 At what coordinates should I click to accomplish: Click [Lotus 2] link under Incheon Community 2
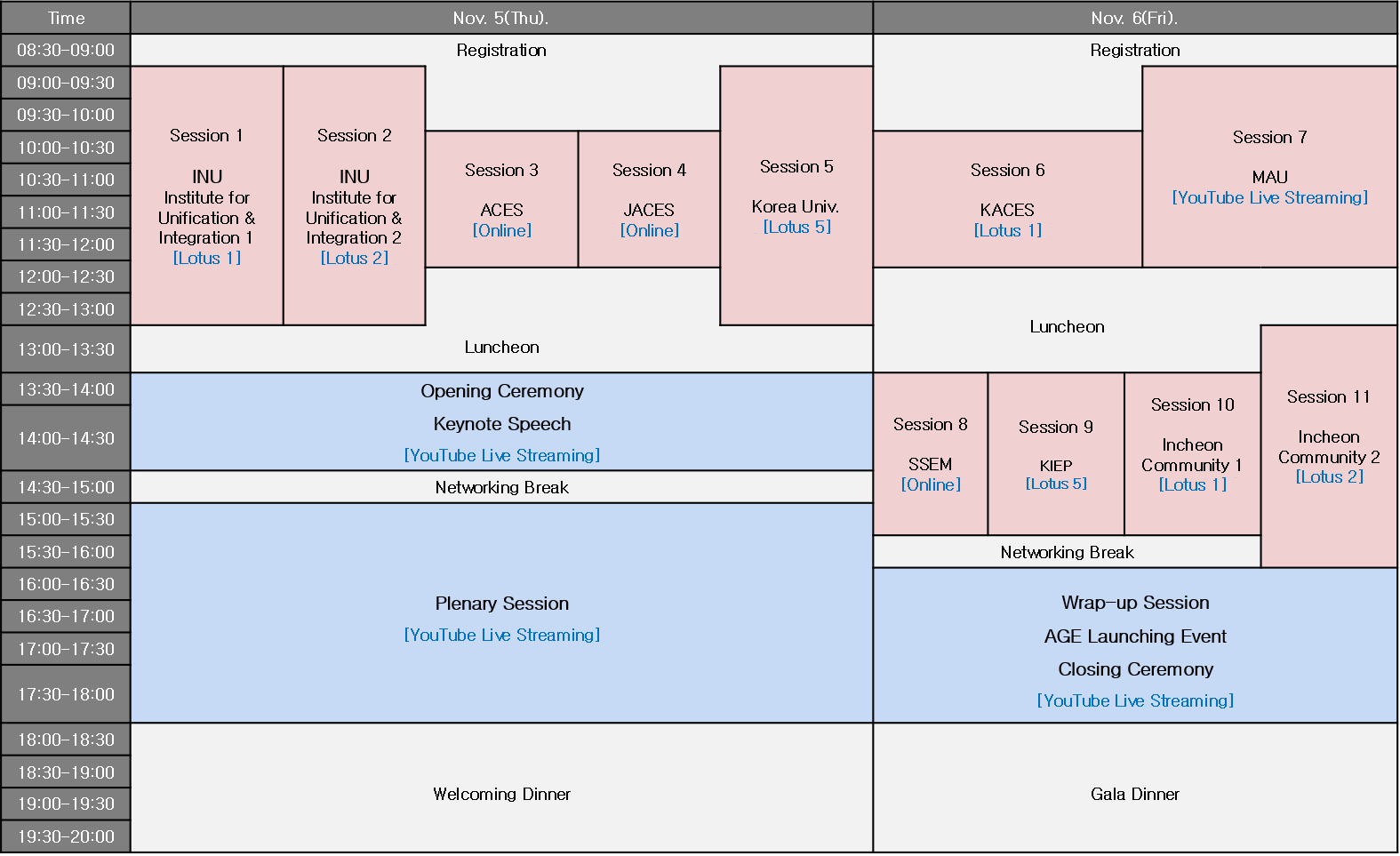pos(1329,476)
